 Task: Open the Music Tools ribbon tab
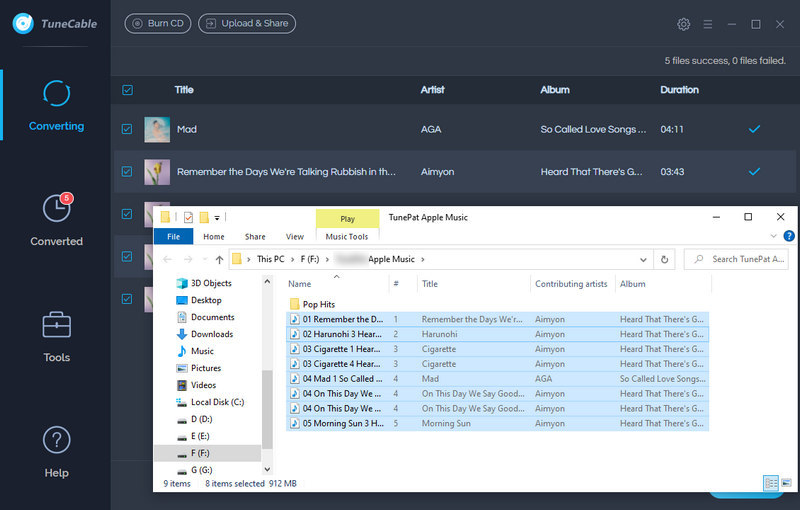347,237
